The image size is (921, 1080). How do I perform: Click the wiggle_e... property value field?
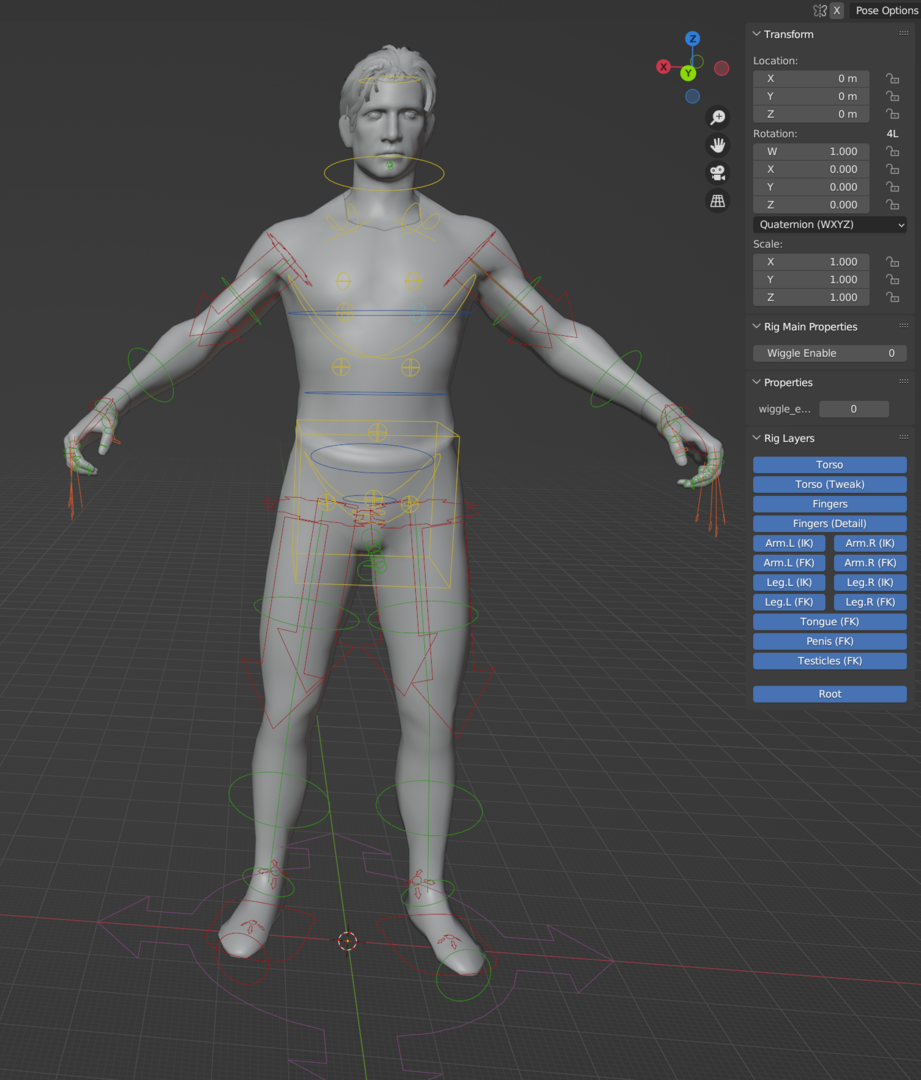coord(853,409)
